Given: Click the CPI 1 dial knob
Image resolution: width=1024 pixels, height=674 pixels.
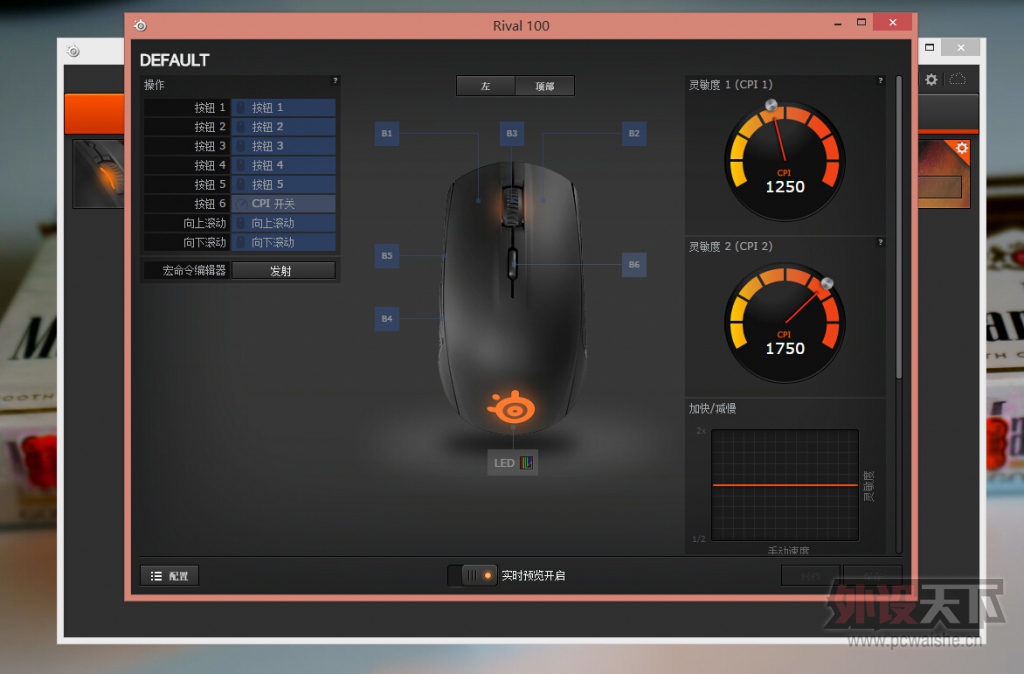Looking at the screenshot, I should pos(771,105).
